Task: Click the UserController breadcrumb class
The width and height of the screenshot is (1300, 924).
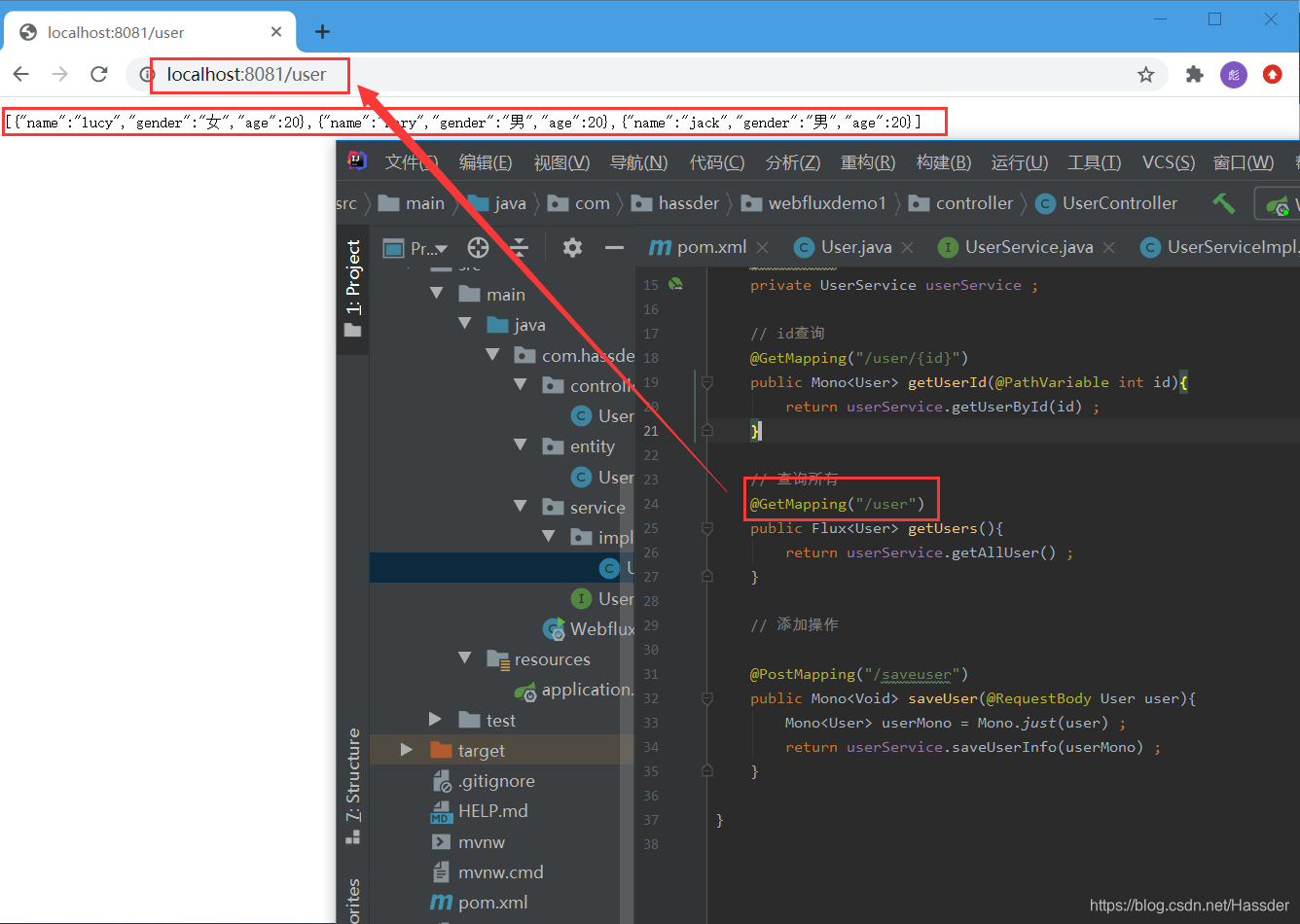Action: tap(1106, 203)
